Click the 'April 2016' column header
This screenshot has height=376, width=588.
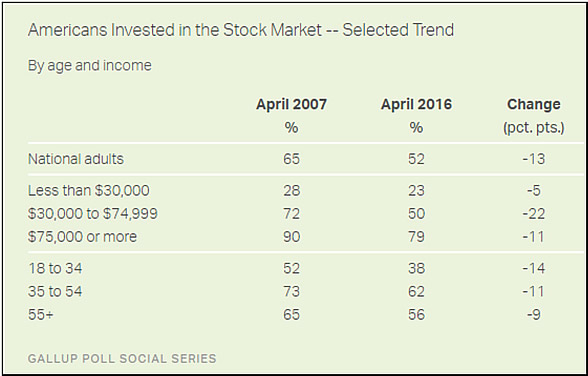[416, 104]
